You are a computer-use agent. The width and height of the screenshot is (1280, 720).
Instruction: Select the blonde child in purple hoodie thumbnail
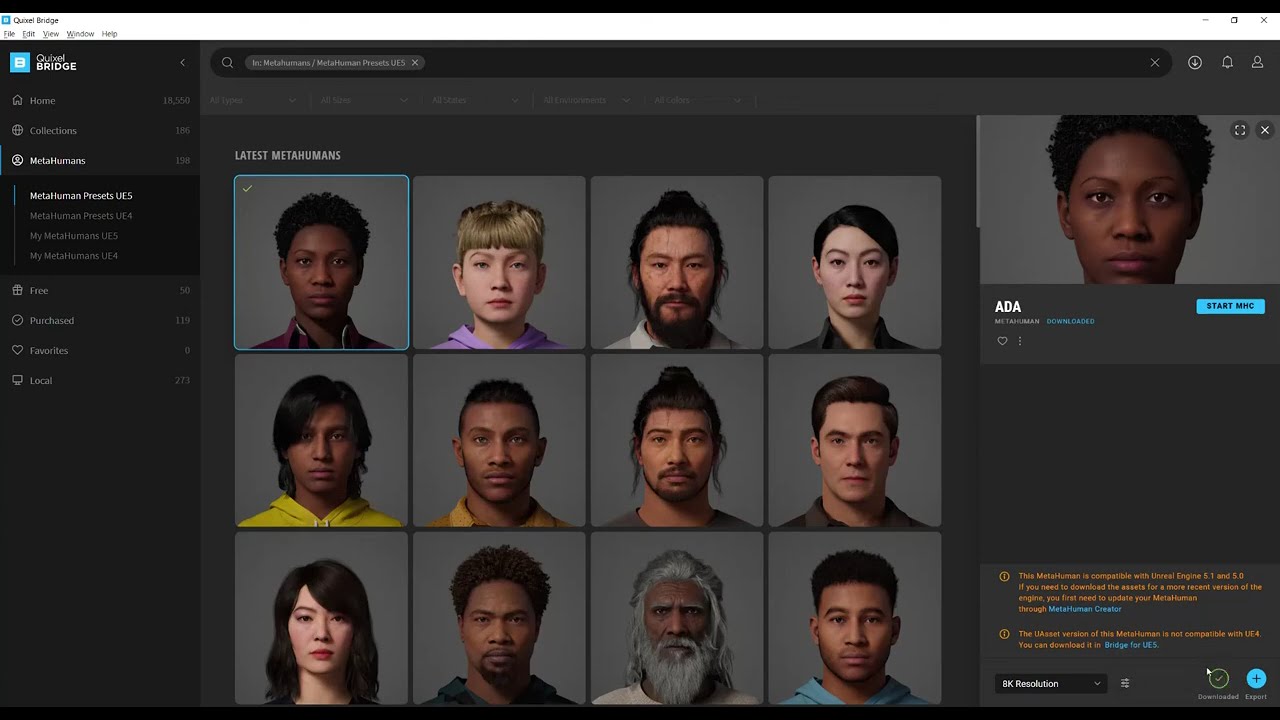click(499, 263)
